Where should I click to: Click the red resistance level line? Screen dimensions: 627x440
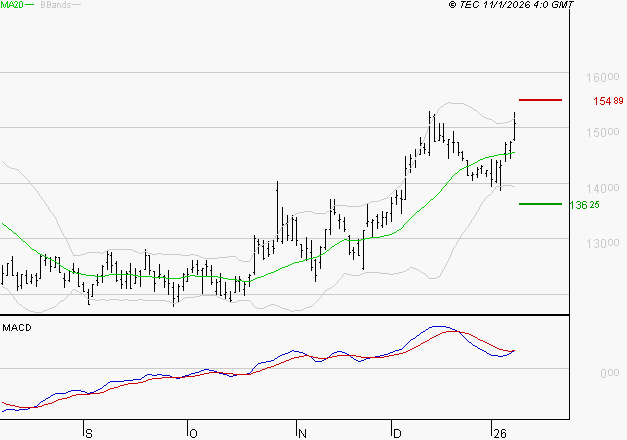[x=540, y=100]
